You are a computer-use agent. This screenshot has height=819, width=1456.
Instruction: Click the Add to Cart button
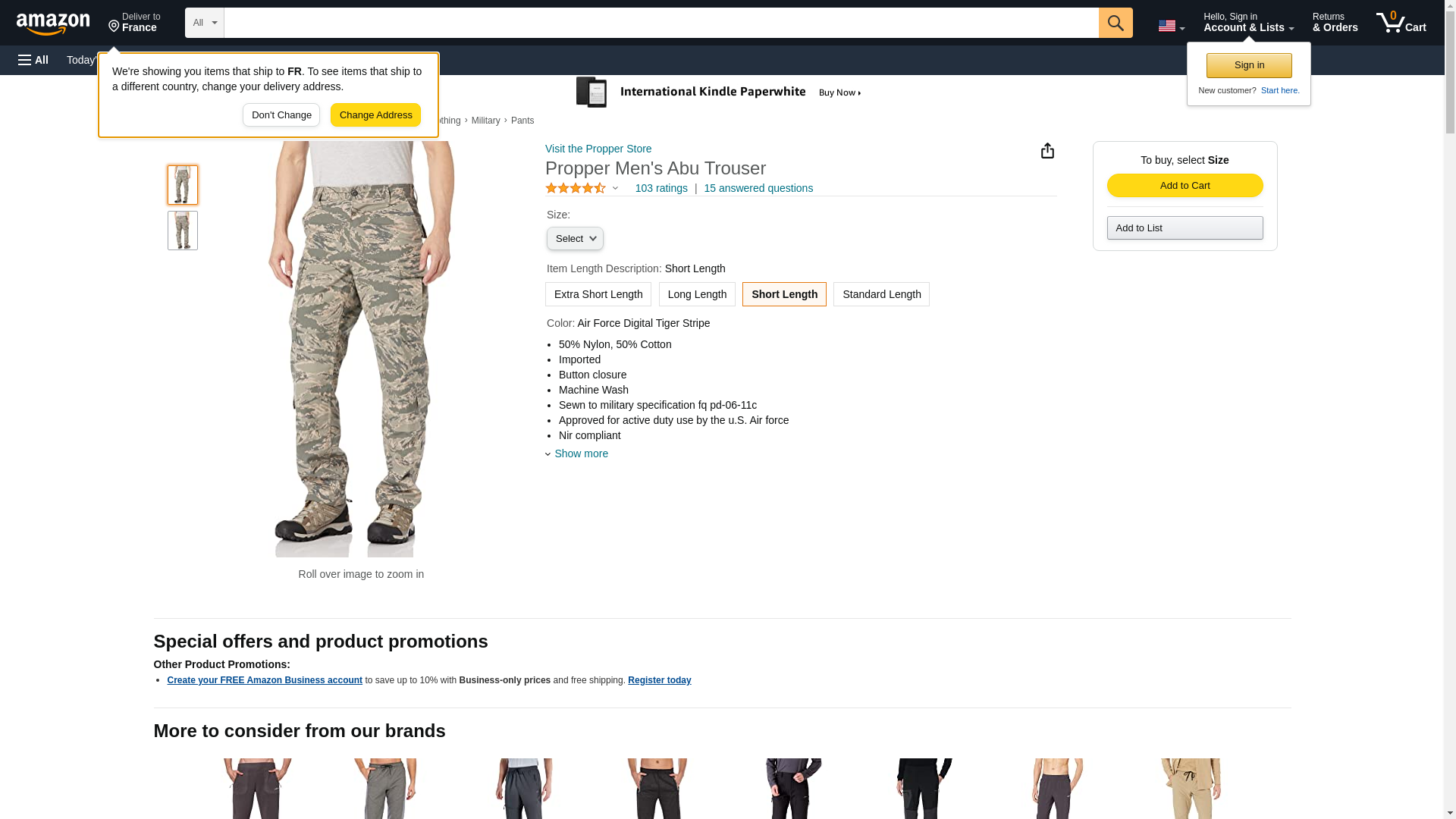click(1184, 186)
